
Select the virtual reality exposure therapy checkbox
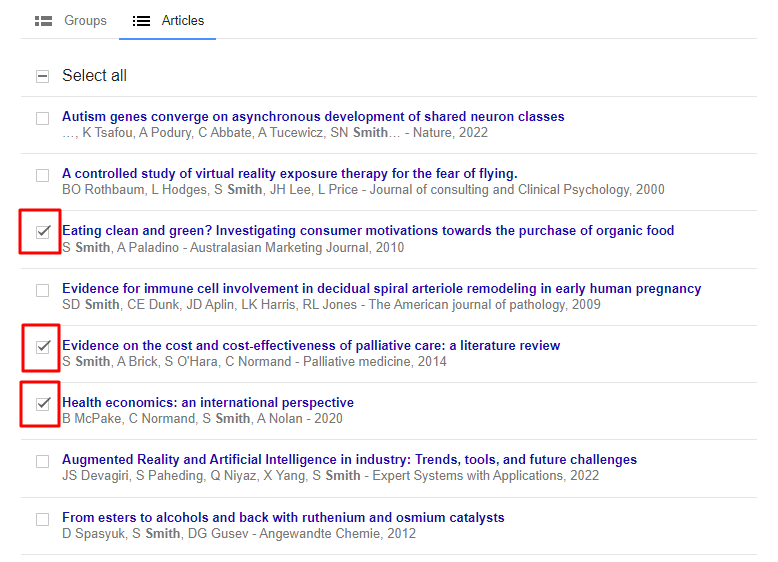(x=42, y=175)
